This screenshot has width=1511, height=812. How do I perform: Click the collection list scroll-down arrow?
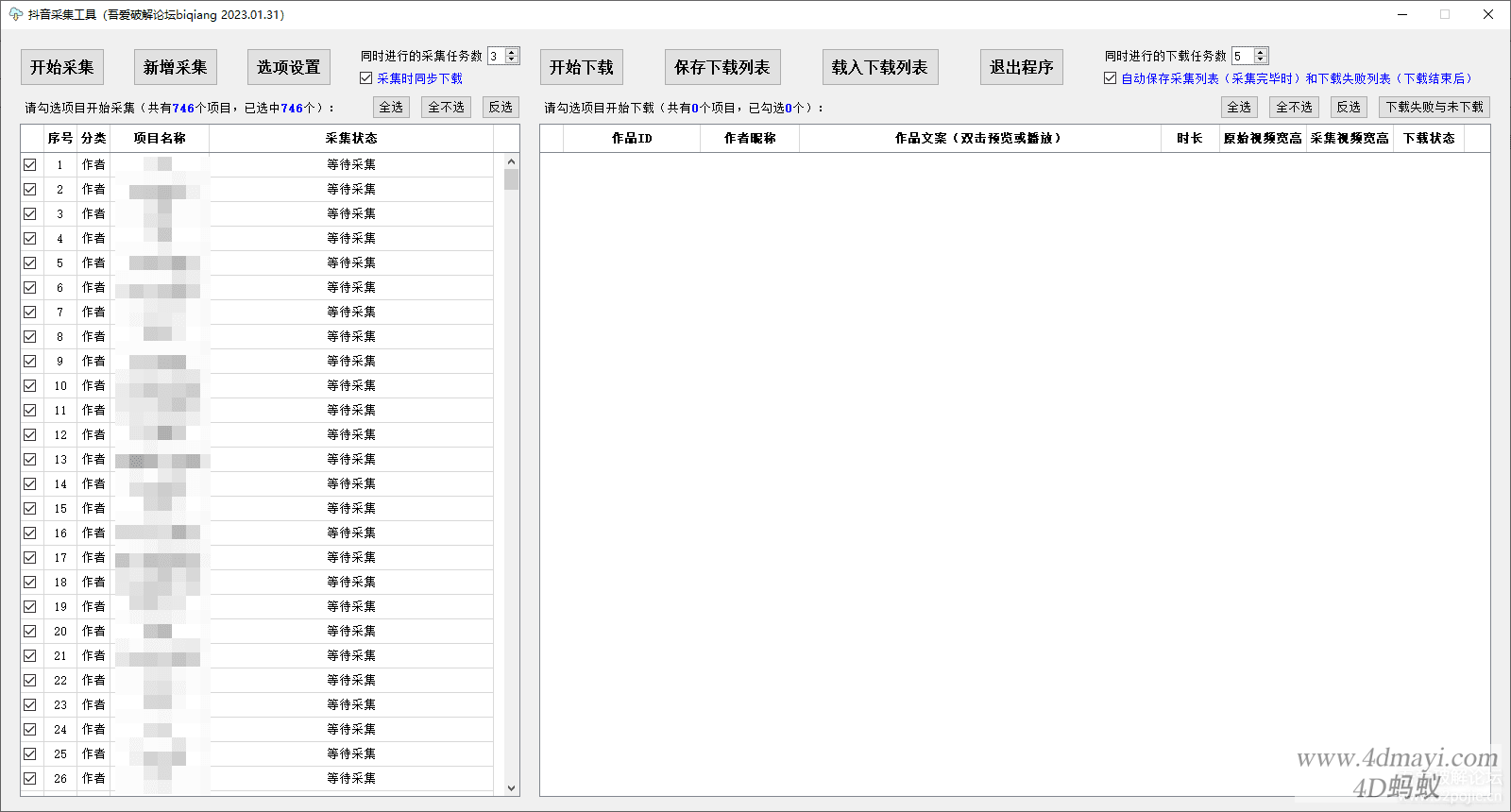coord(512,787)
